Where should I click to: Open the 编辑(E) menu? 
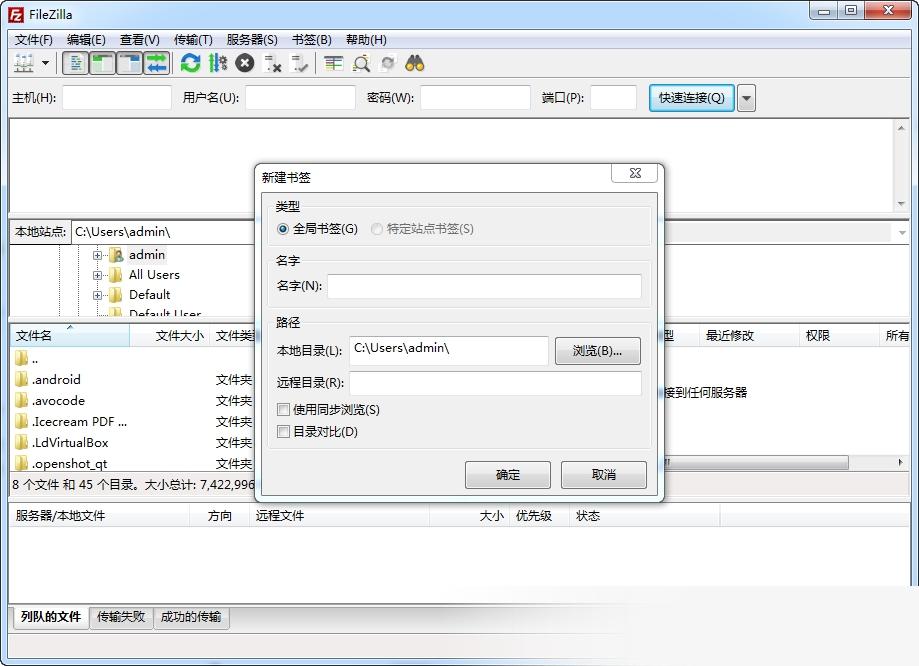[x=86, y=39]
